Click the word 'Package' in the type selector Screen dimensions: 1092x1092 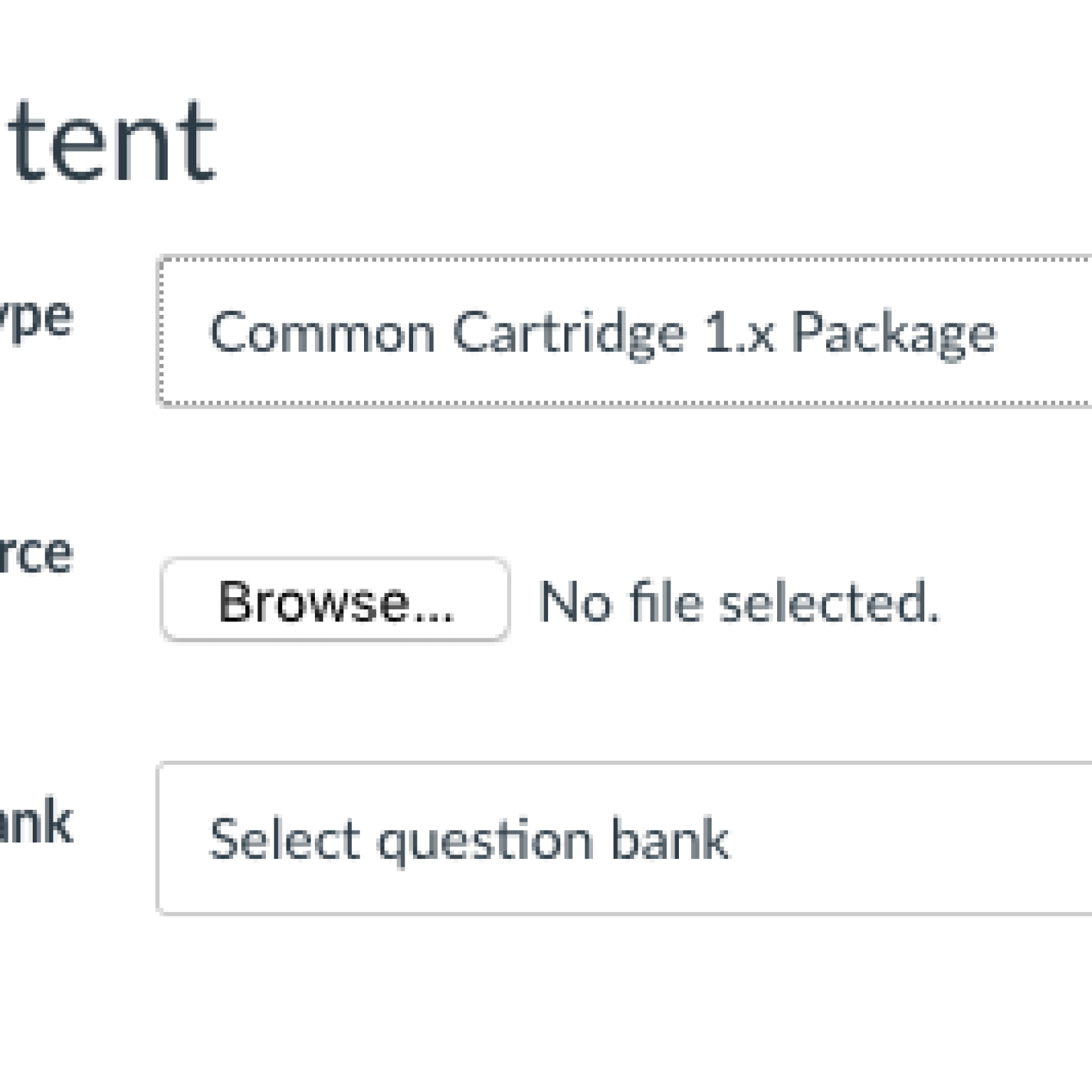[894, 333]
